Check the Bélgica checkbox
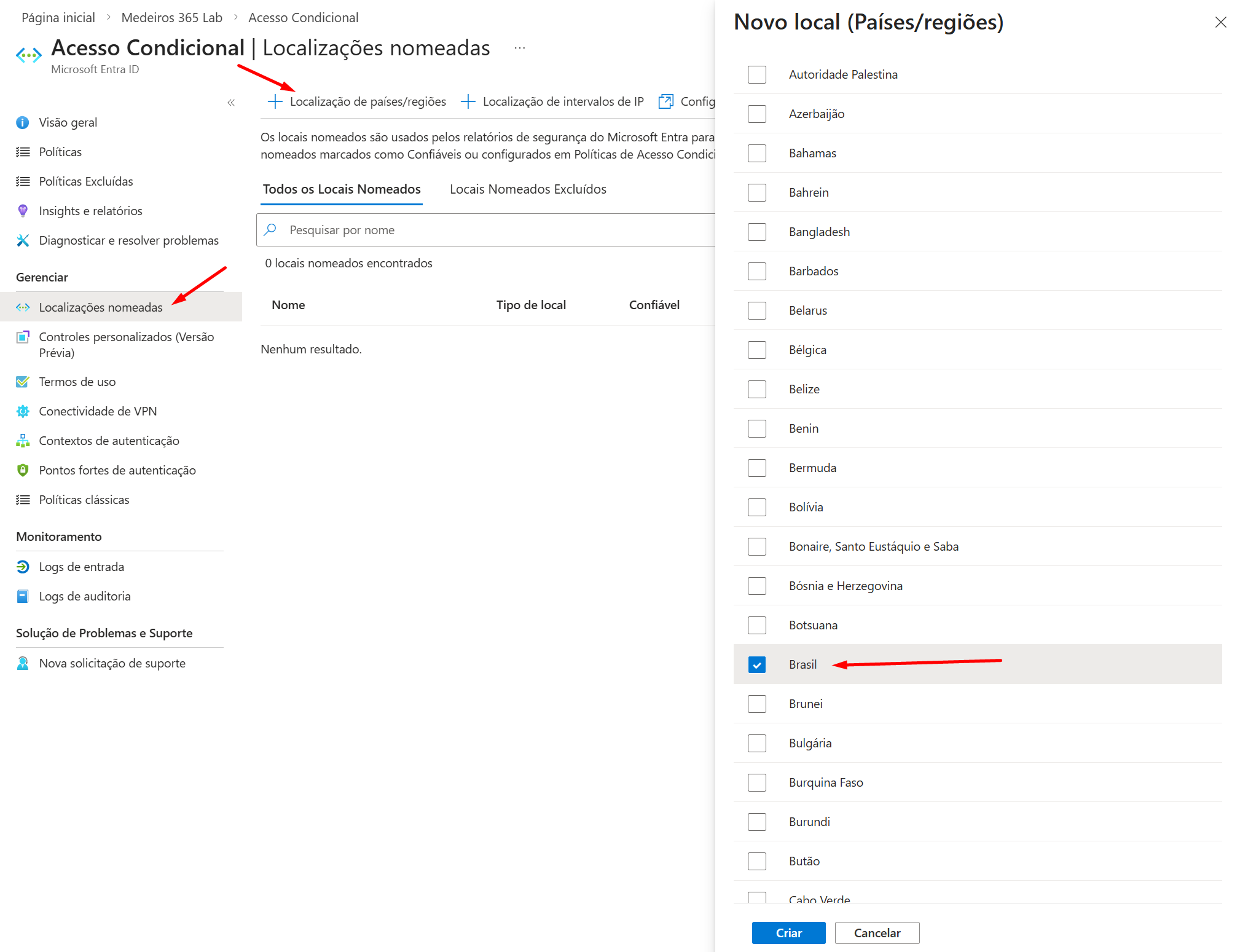 pyautogui.click(x=756, y=350)
